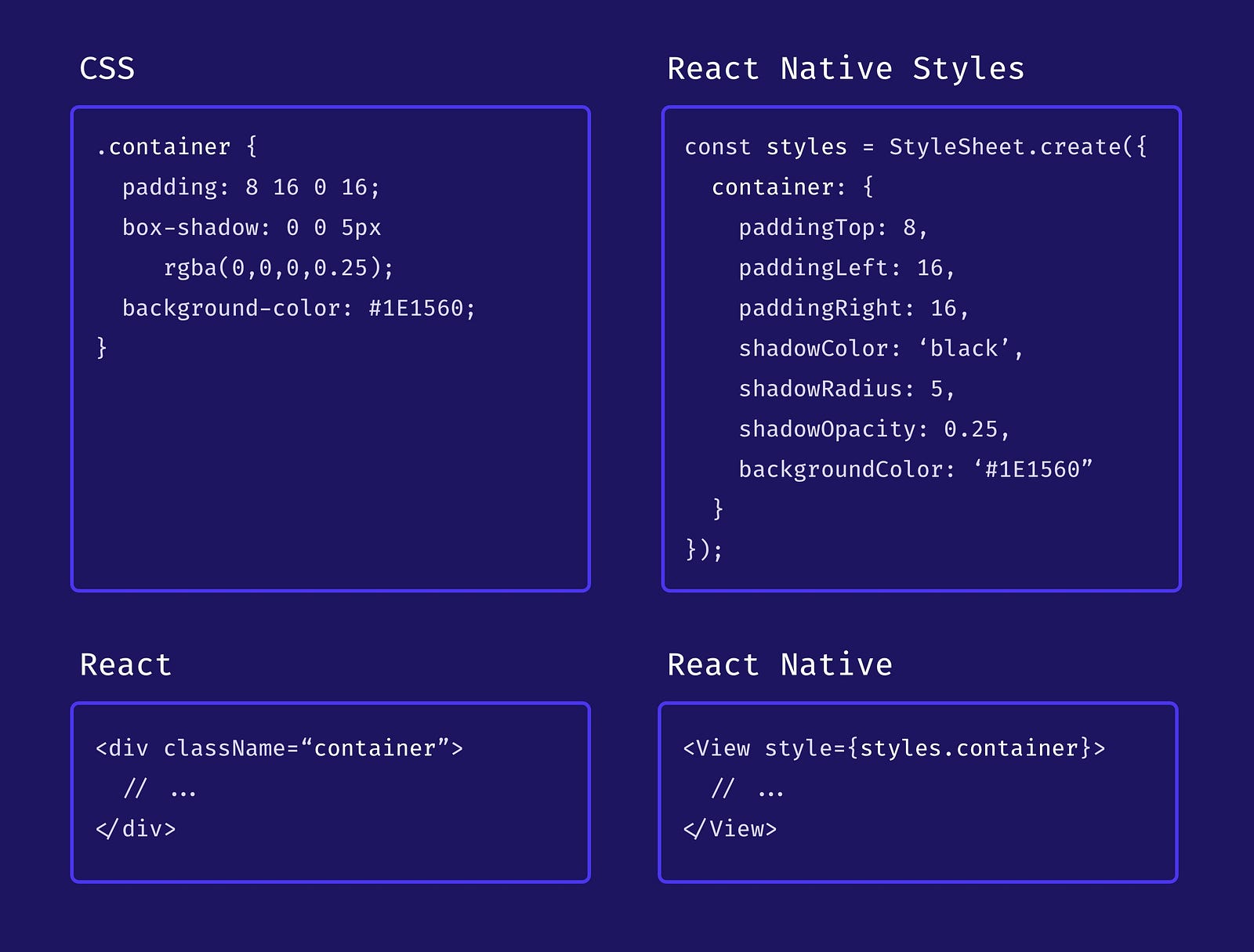Click the shadowOpacity: 0.25 line
This screenshot has width=1254, height=952.
874,429
